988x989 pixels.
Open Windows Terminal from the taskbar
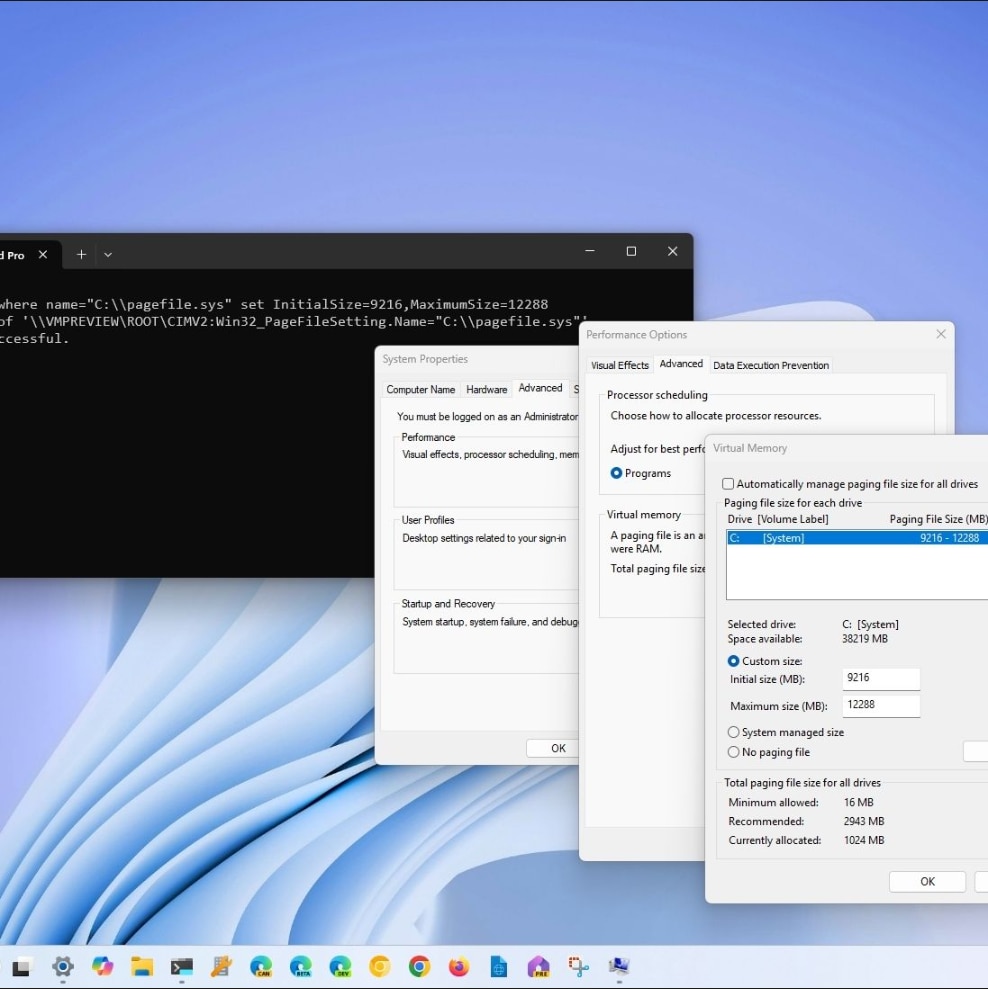(181, 967)
